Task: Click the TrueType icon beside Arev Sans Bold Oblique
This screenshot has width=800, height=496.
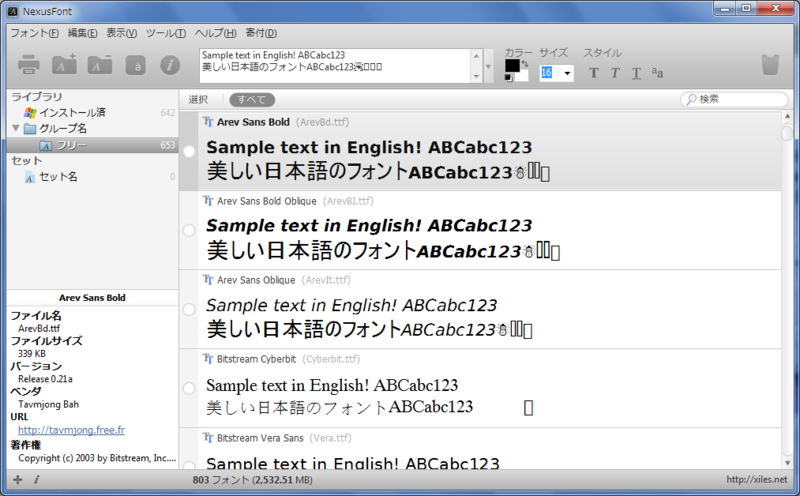Action: coord(208,201)
